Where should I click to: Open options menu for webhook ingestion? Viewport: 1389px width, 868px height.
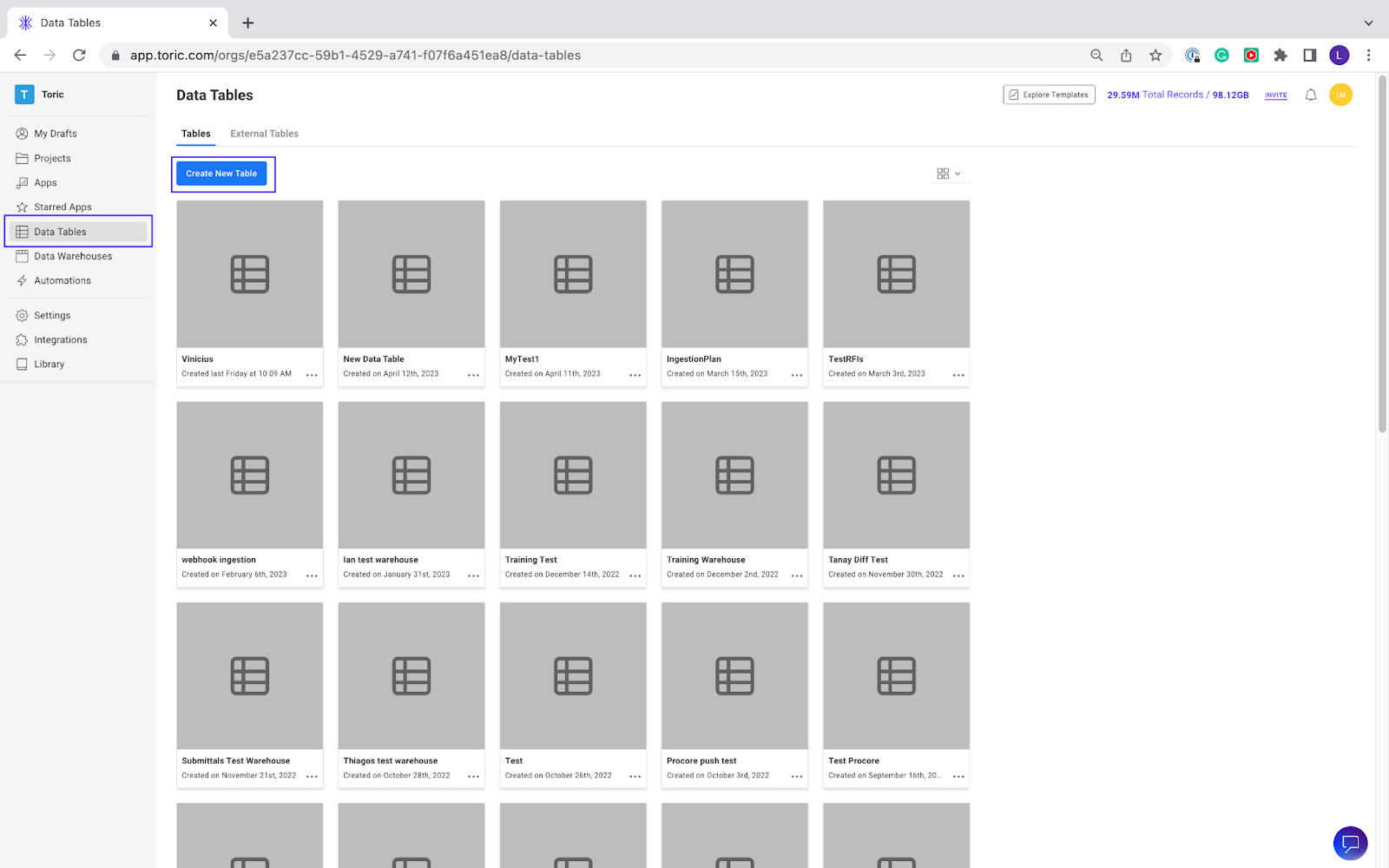click(312, 575)
